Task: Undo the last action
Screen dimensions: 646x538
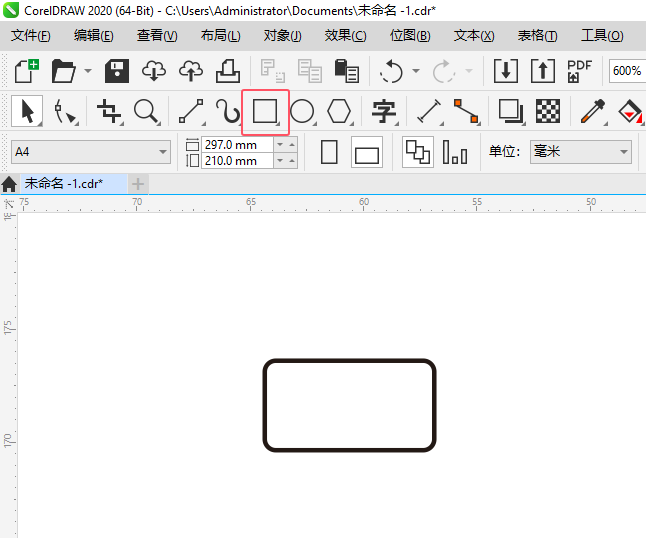Action: [x=391, y=71]
